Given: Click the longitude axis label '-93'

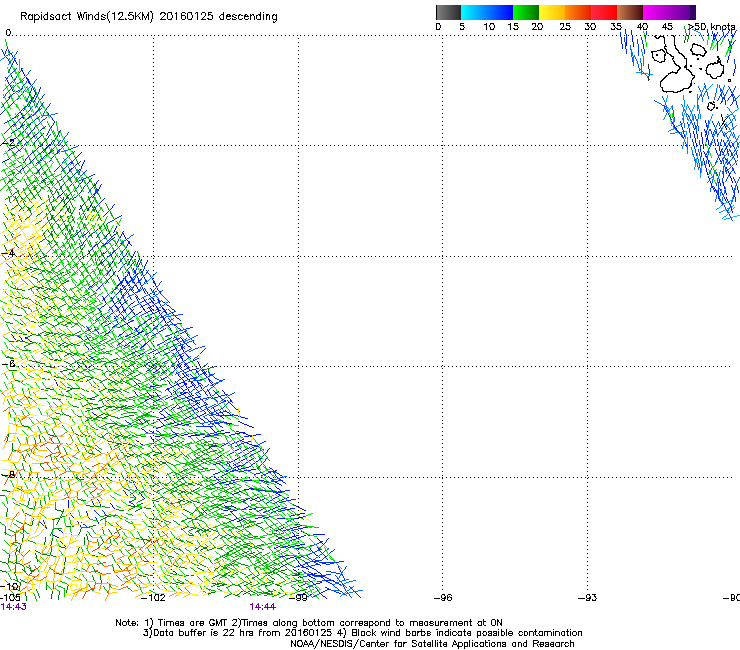Looking at the screenshot, I should point(587,598).
